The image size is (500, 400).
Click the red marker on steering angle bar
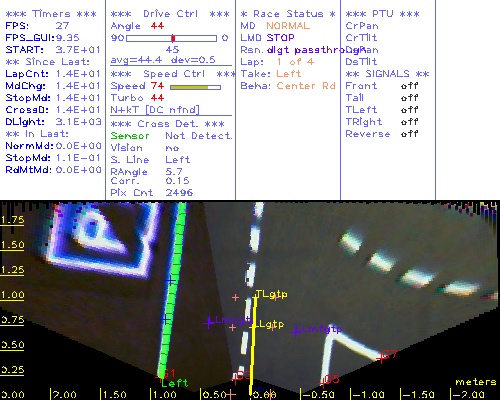[x=173, y=38]
